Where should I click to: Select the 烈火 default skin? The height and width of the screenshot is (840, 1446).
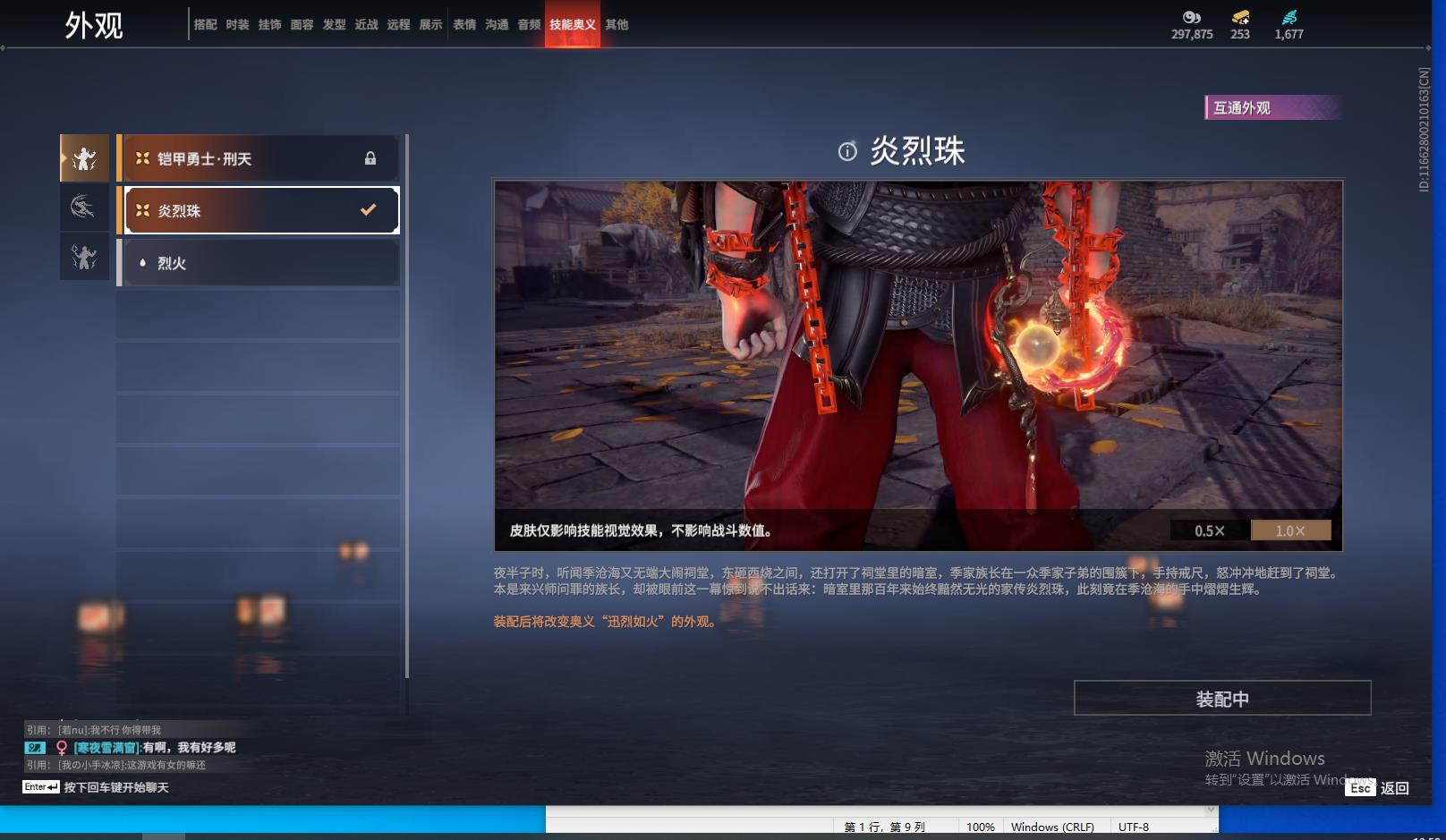tap(259, 262)
